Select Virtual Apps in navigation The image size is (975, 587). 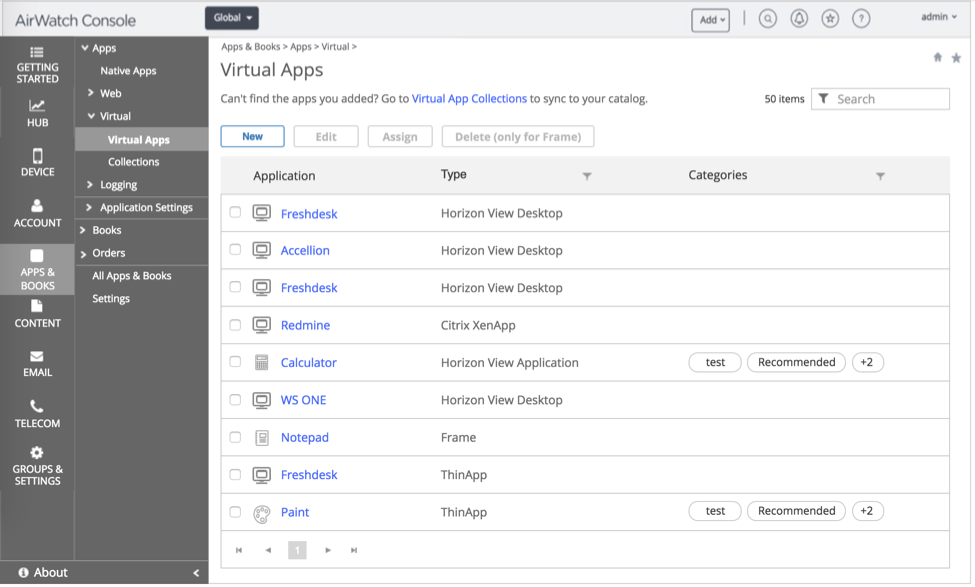142,140
